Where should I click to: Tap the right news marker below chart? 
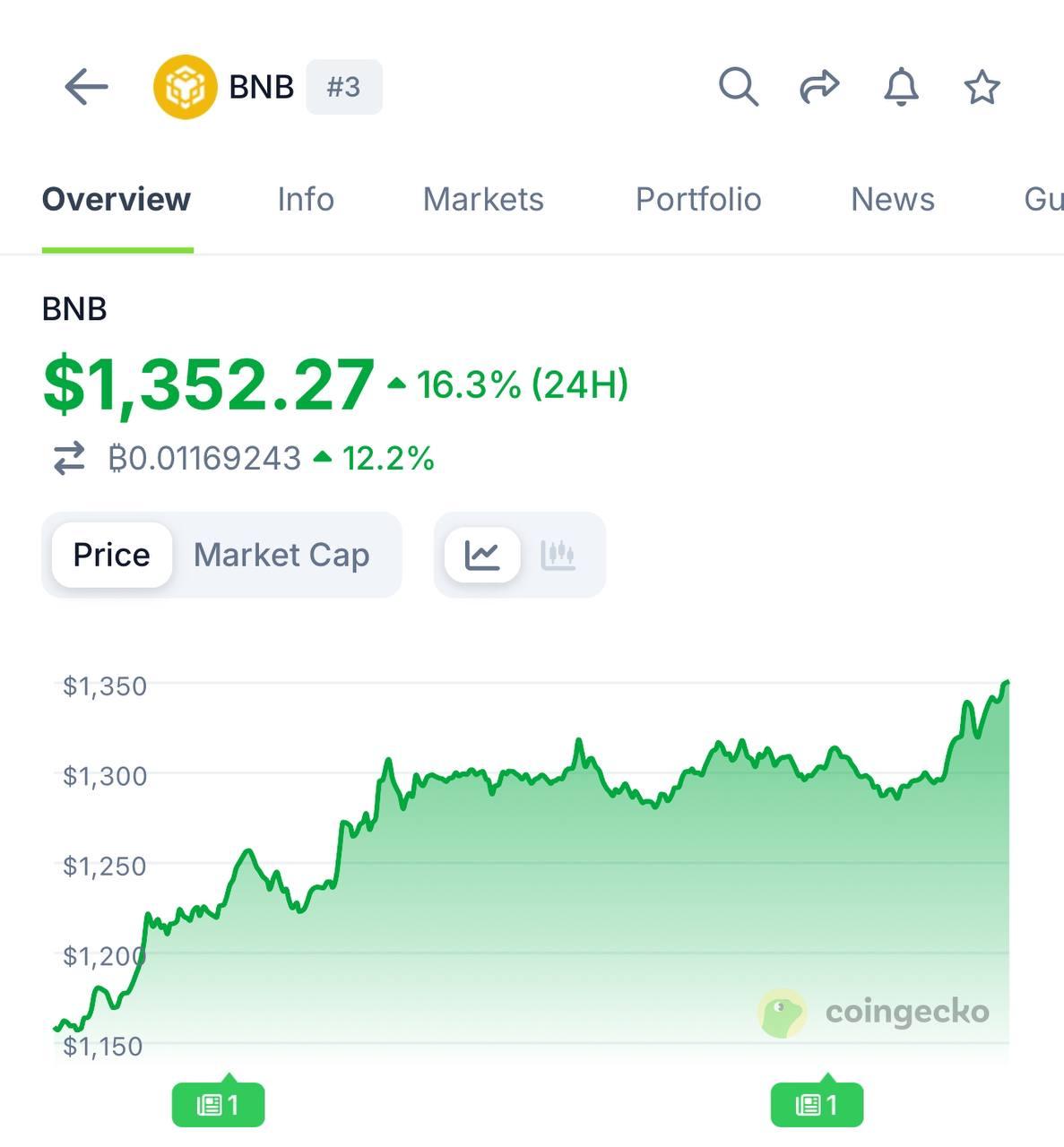click(x=817, y=1104)
